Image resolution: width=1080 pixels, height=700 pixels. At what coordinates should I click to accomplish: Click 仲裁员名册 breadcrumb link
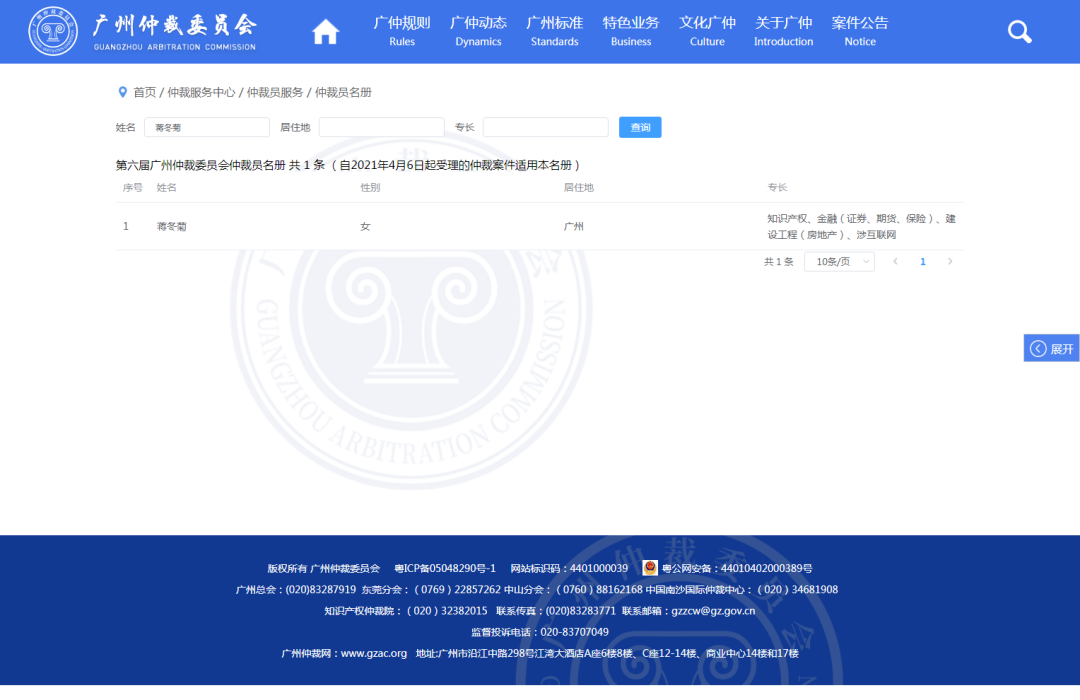(x=343, y=92)
